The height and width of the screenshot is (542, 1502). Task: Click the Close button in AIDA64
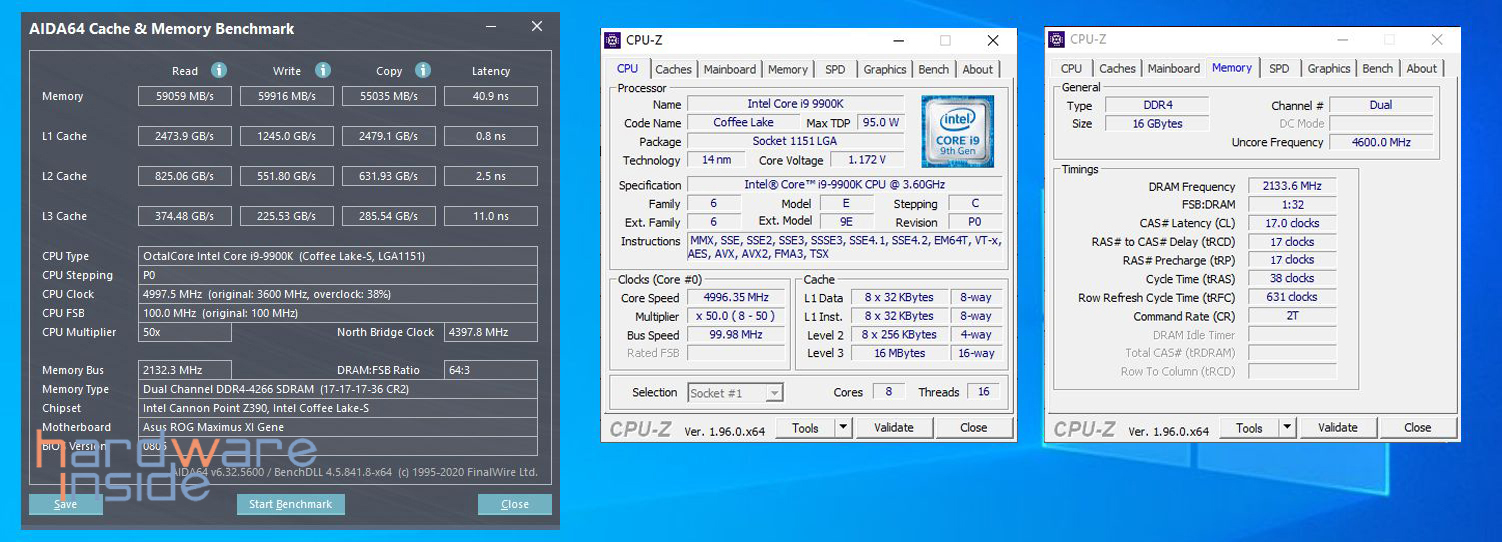(x=515, y=504)
